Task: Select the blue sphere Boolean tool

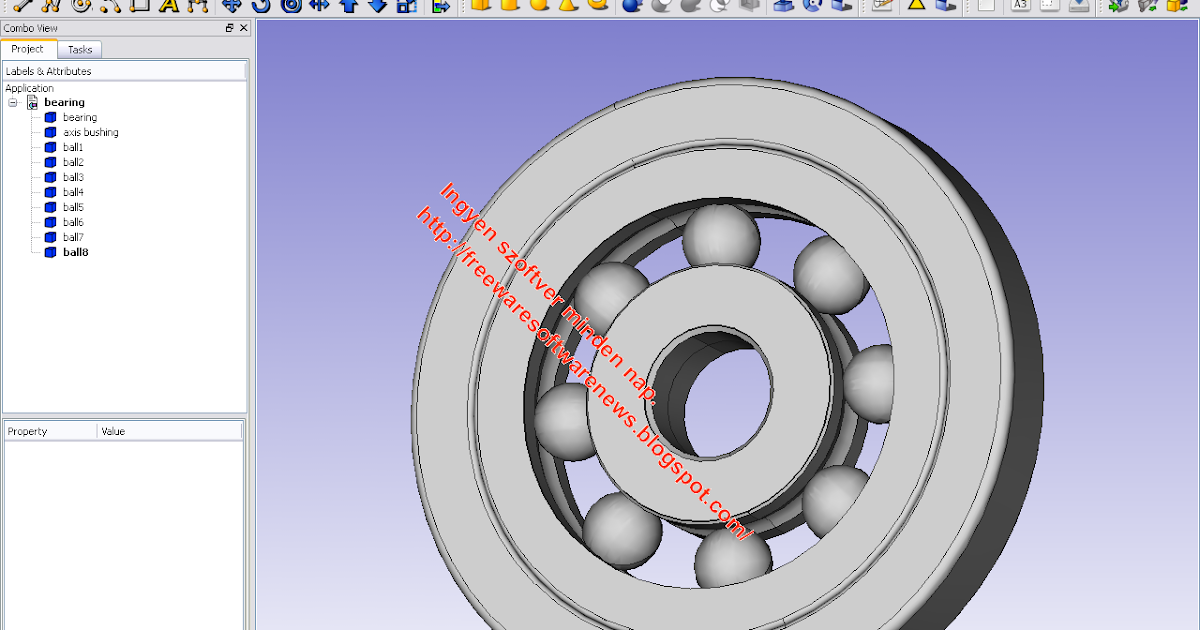Action: point(632,5)
